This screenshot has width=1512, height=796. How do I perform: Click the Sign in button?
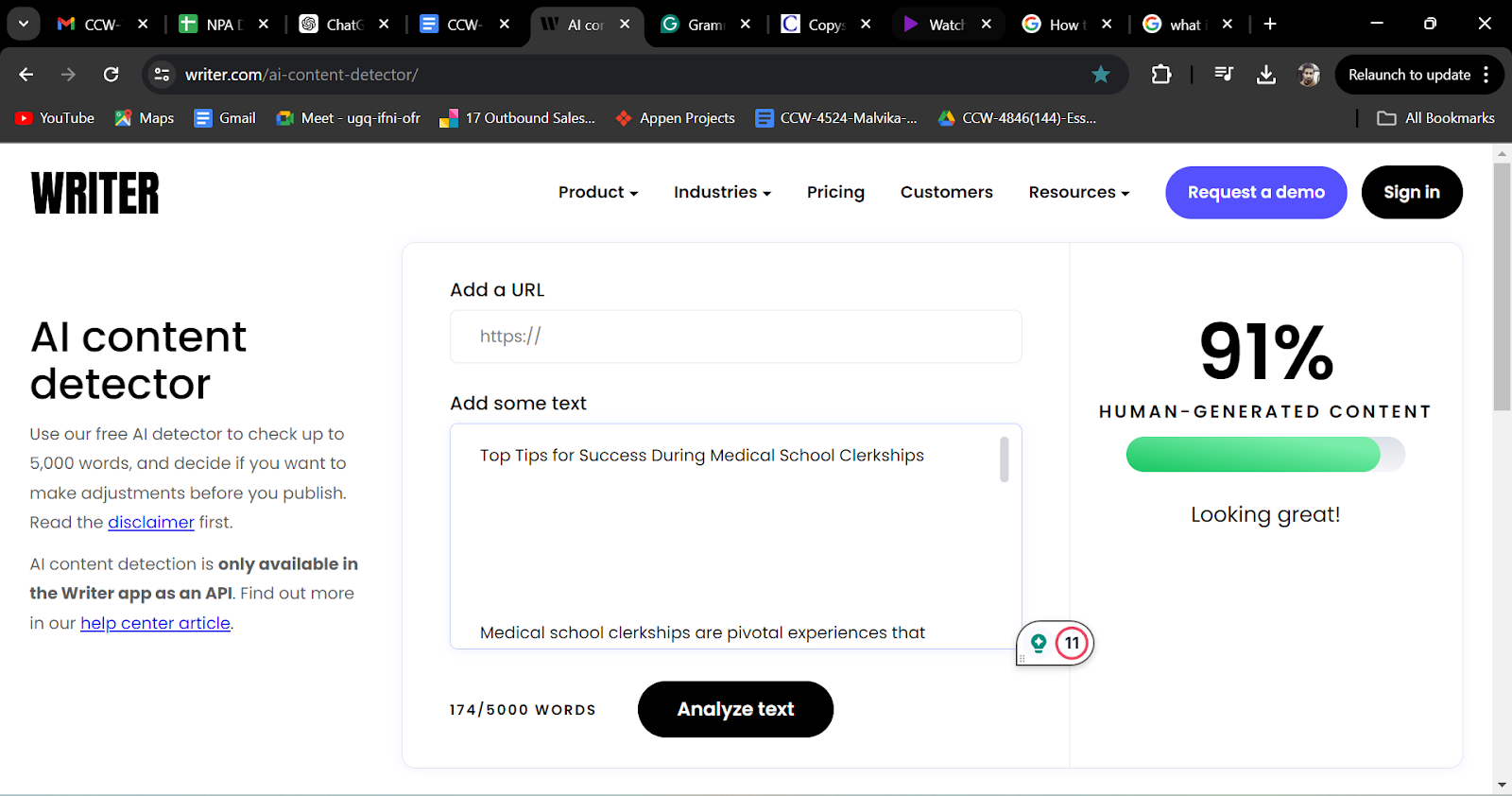(1412, 193)
